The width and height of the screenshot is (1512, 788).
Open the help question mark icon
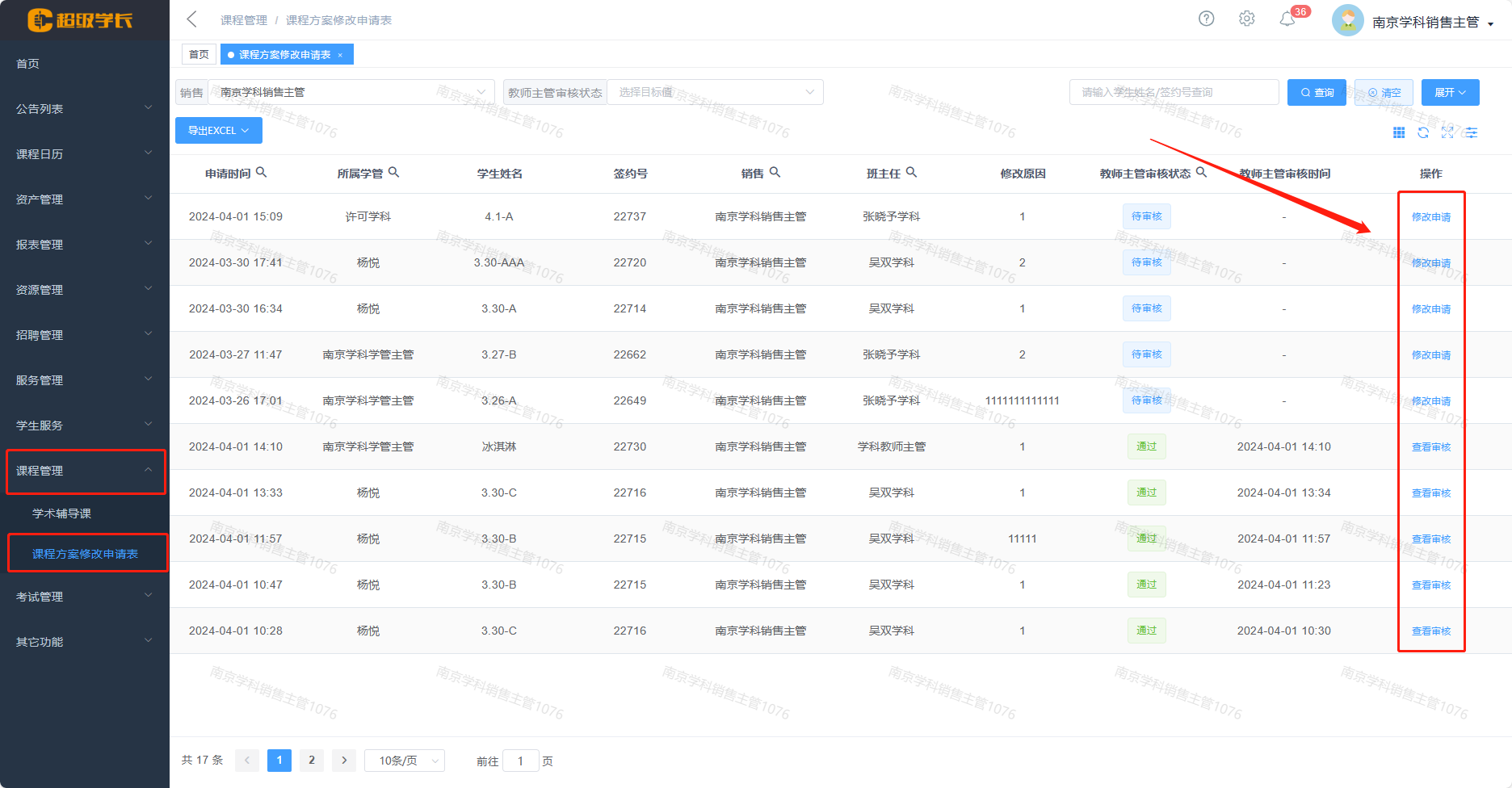[x=1206, y=18]
